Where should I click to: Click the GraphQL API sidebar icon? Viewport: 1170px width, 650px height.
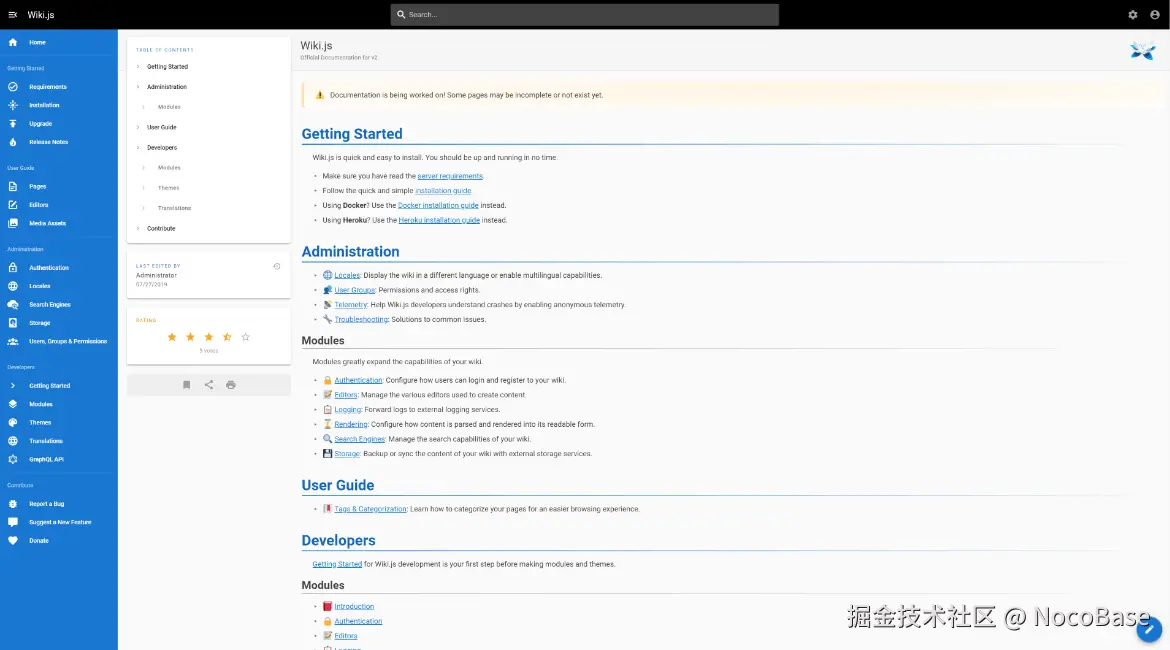point(14,460)
